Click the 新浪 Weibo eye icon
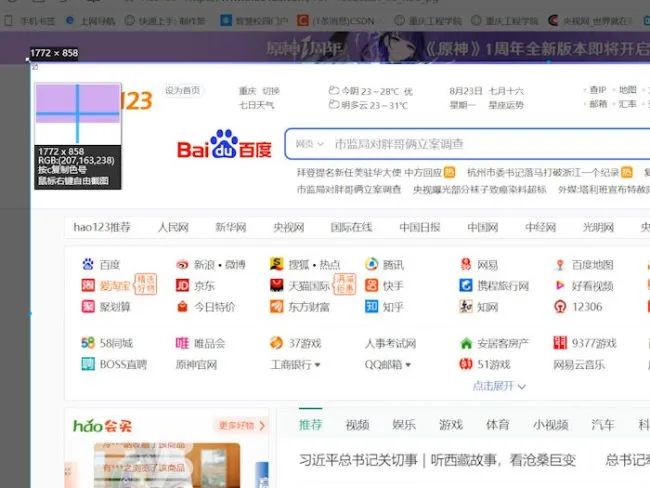The width and height of the screenshot is (650, 488). coord(182,264)
